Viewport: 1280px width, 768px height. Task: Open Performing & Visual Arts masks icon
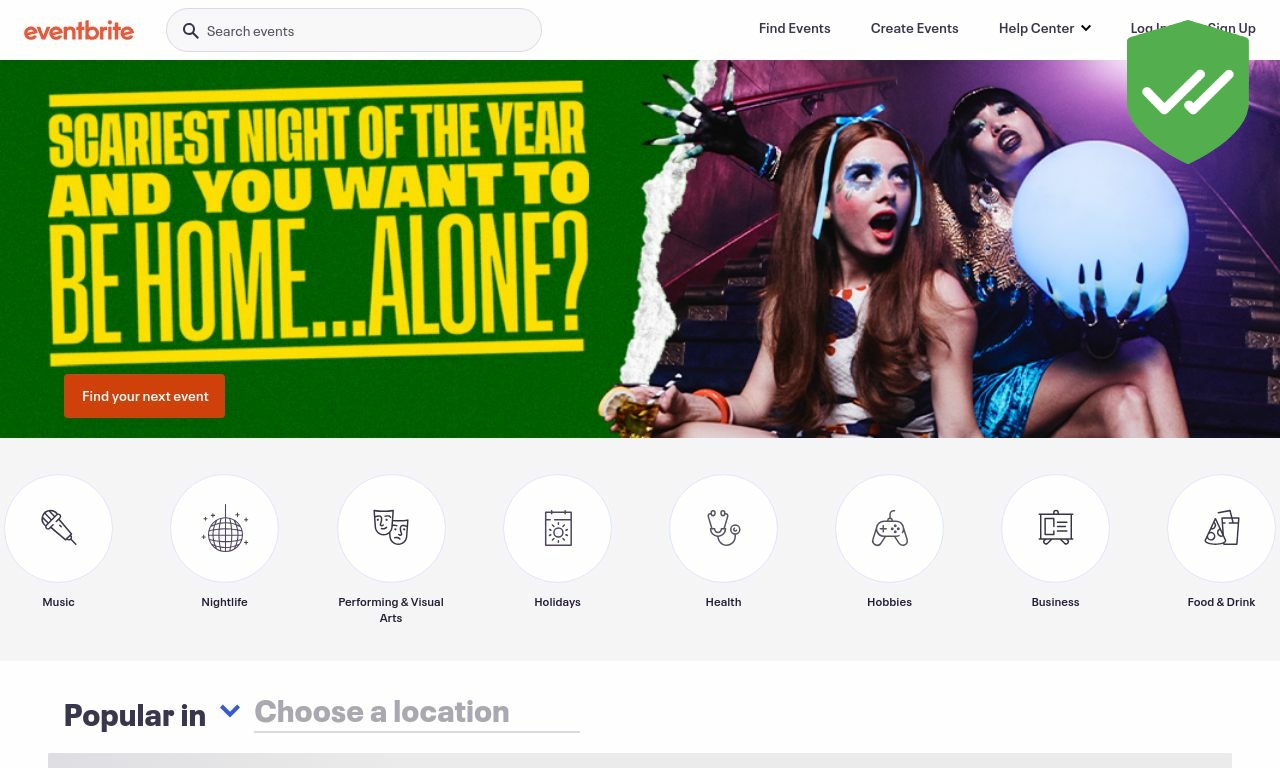(391, 528)
